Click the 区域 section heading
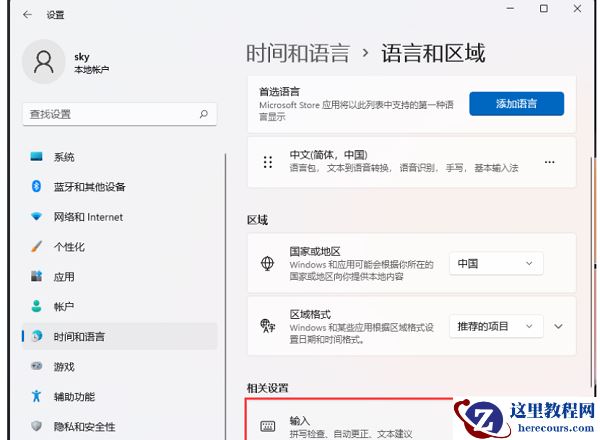The width and height of the screenshot is (600, 440). click(257, 220)
